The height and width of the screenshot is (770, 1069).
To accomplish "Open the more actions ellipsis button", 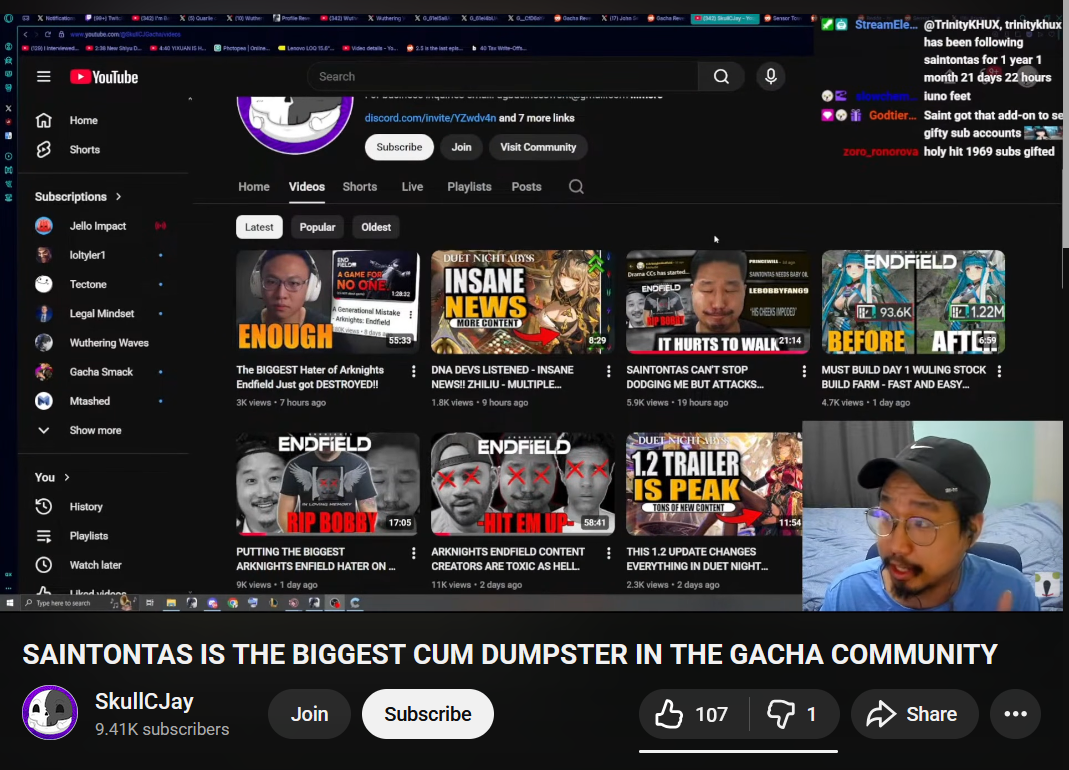I will 1015,714.
